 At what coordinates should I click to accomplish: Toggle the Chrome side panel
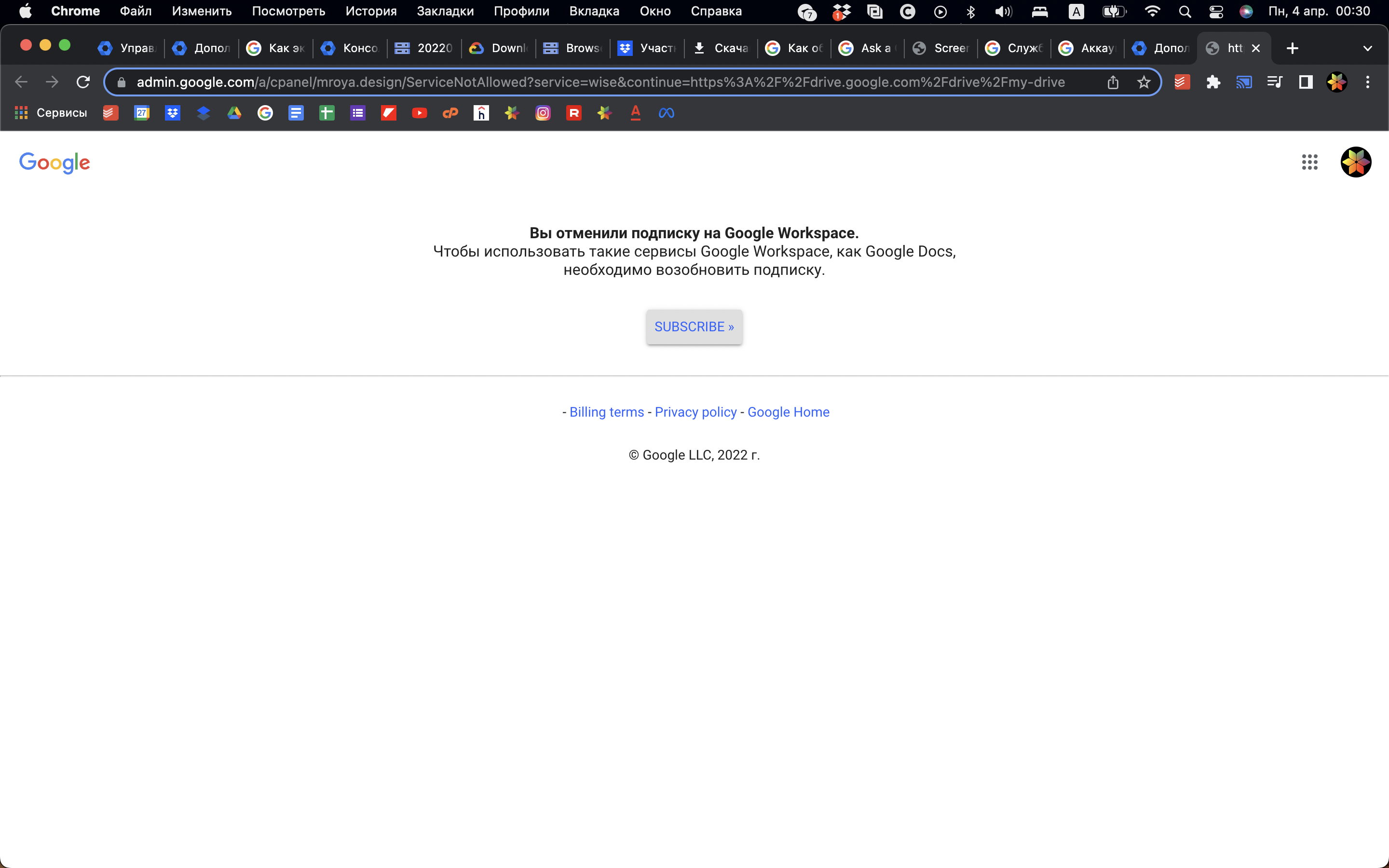click(1305, 82)
